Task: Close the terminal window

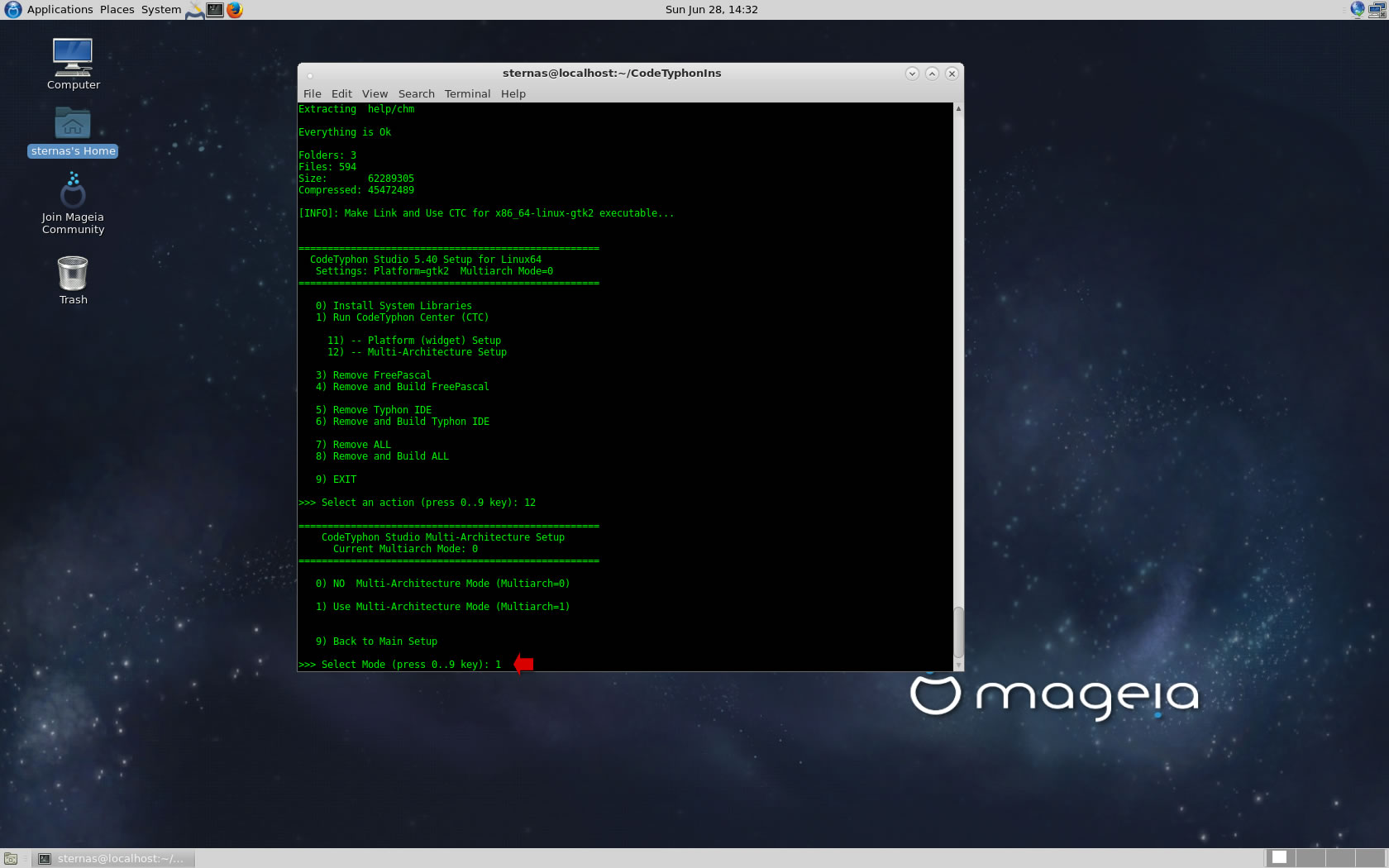Action: (952, 74)
